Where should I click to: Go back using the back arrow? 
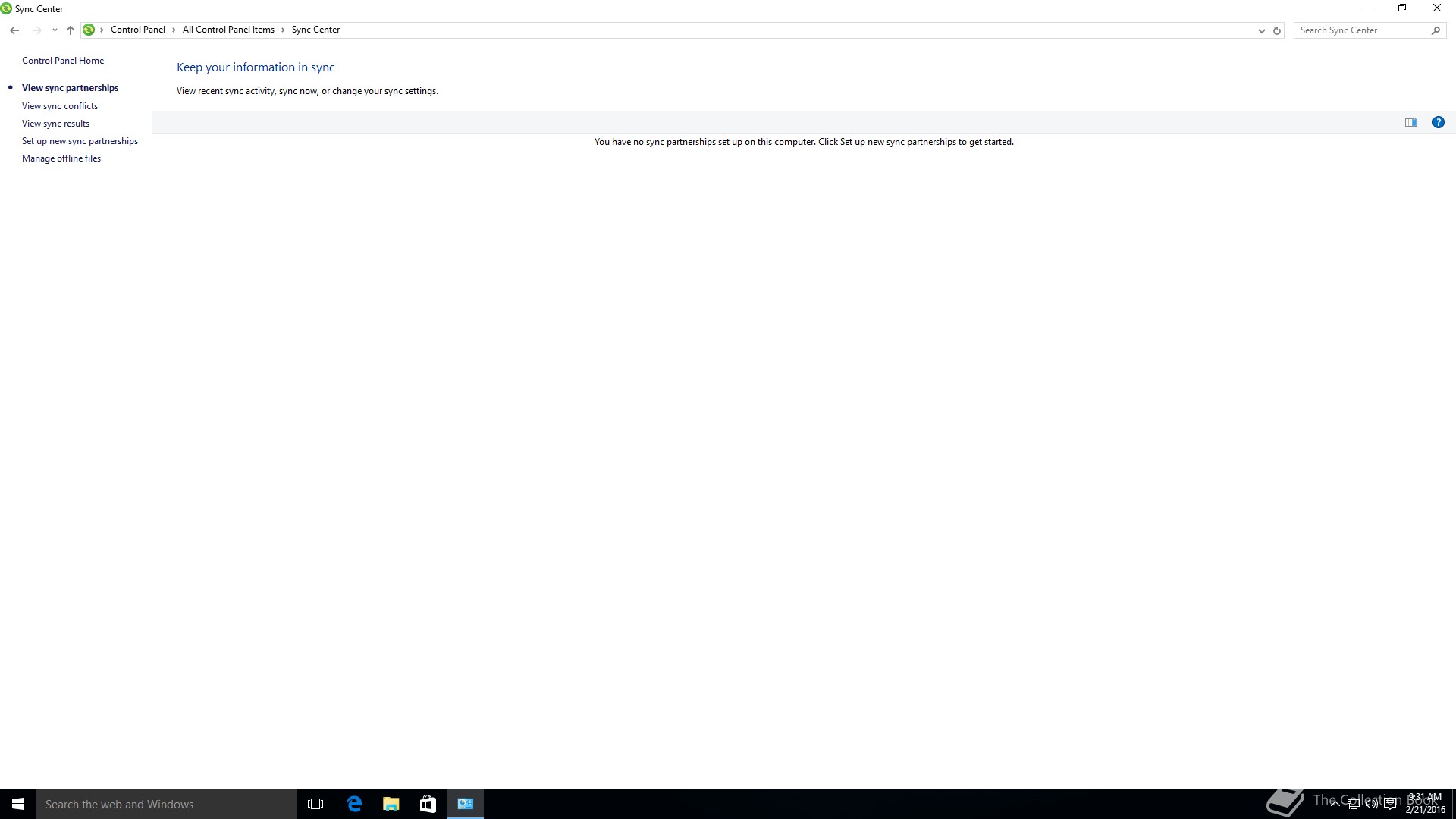[x=14, y=30]
